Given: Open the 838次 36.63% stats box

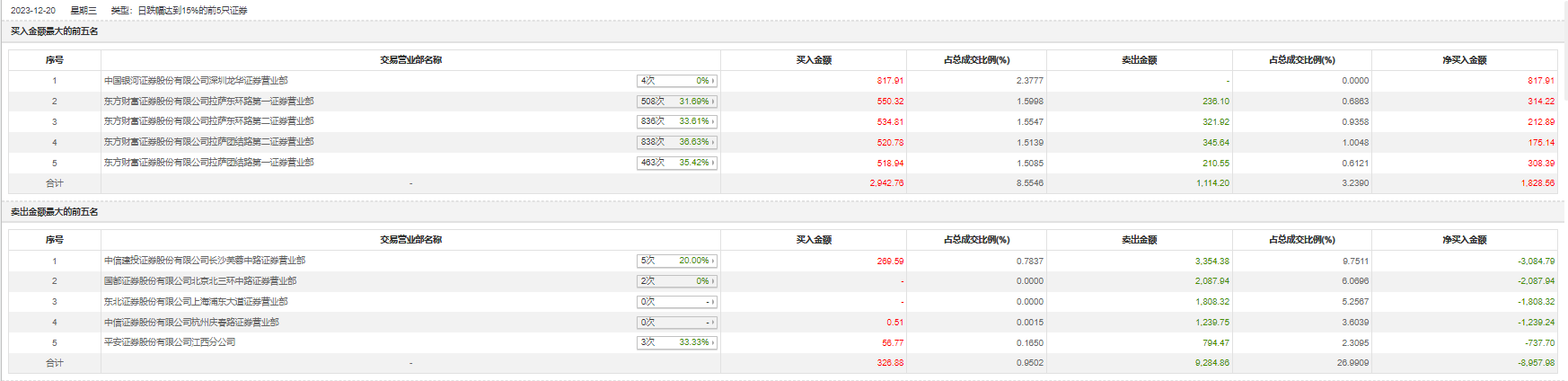Looking at the screenshot, I should (677, 142).
